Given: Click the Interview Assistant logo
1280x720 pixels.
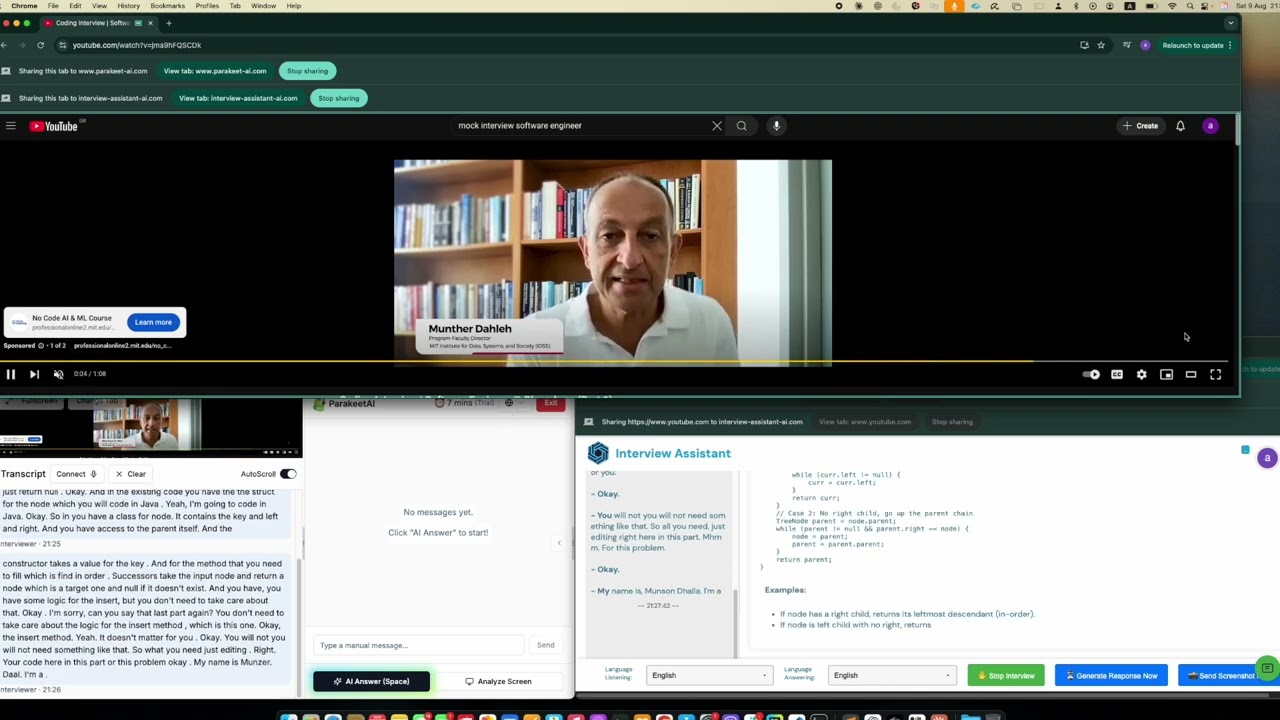Looking at the screenshot, I should click(598, 453).
